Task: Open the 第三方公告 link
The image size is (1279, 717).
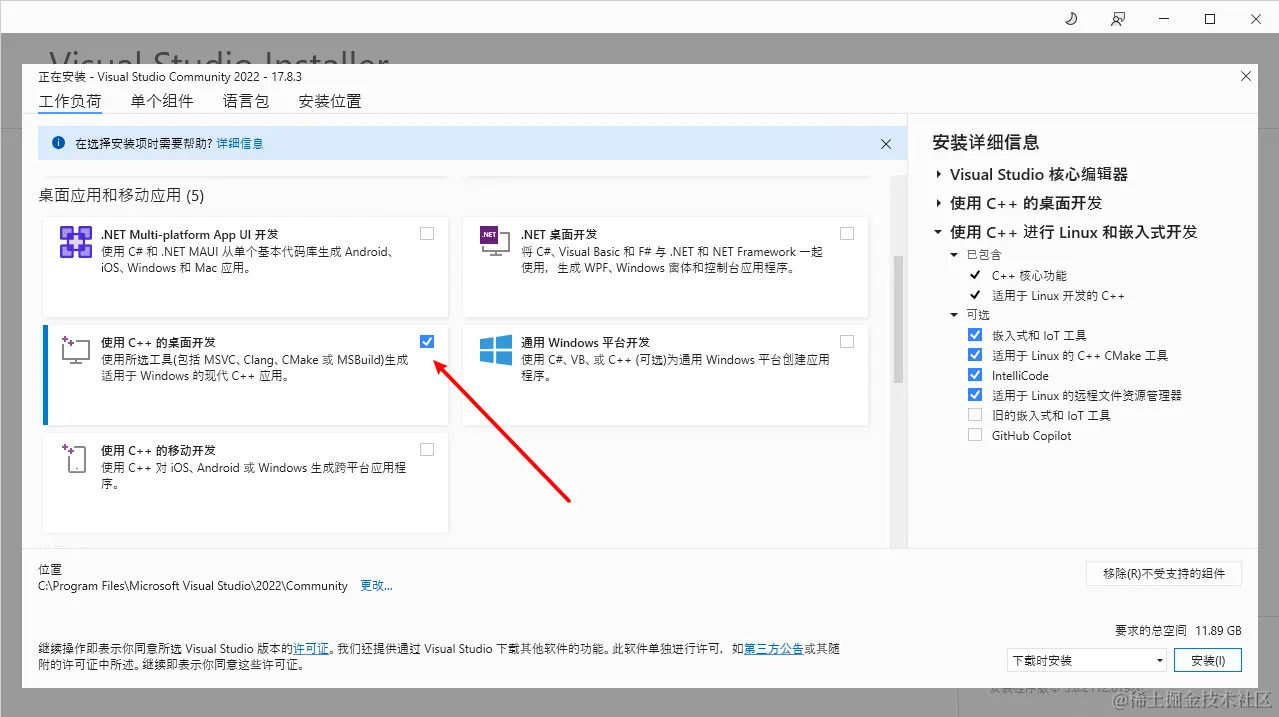Action: pyautogui.click(x=774, y=649)
